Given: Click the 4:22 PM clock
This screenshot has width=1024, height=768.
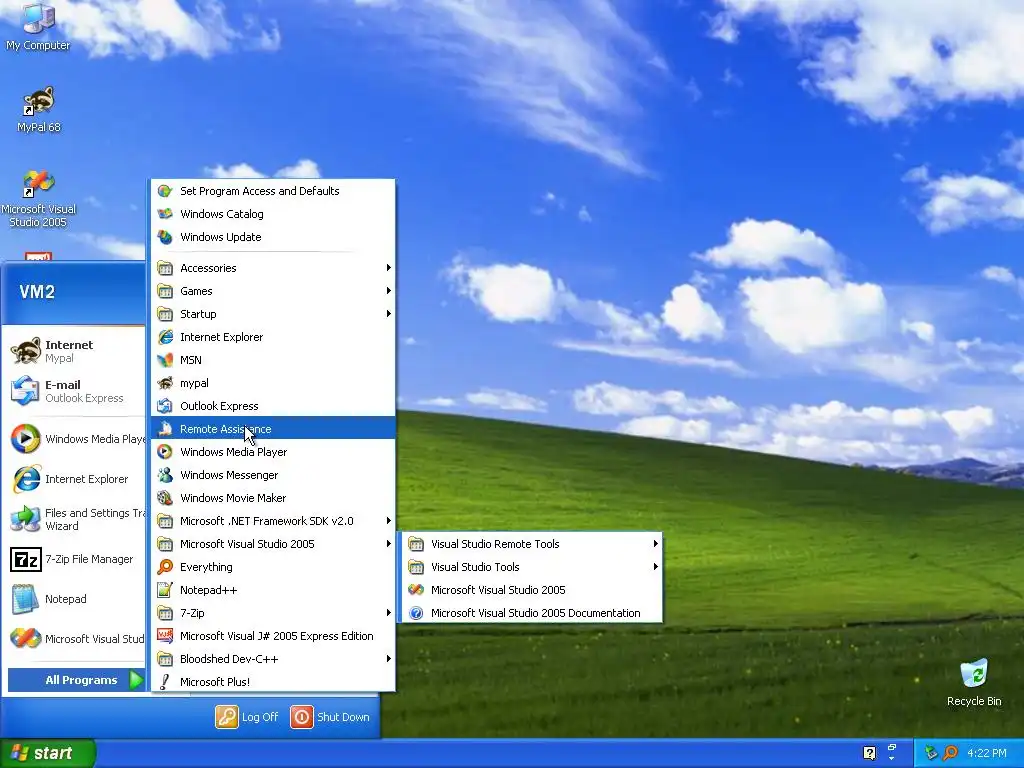Looking at the screenshot, I should pyautogui.click(x=987, y=753).
